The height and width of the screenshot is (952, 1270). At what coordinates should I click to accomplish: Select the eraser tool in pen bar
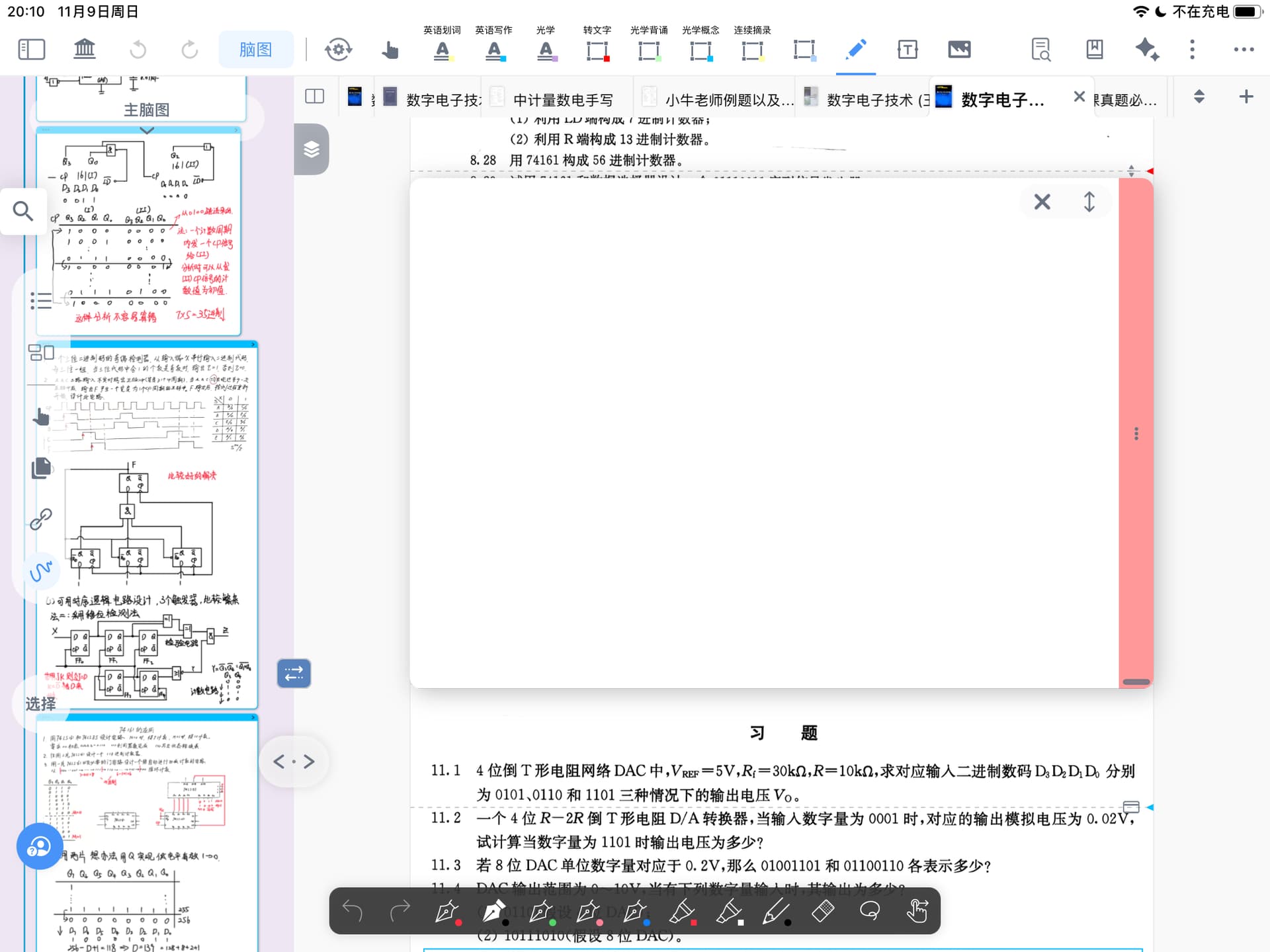coord(823,912)
